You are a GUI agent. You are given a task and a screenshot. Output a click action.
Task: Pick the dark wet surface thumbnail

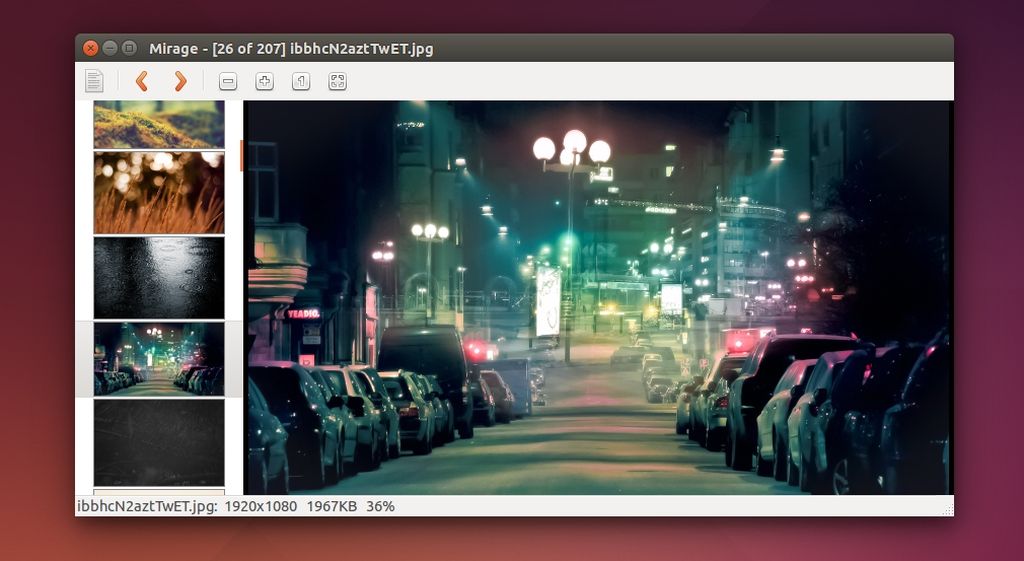coord(159,277)
